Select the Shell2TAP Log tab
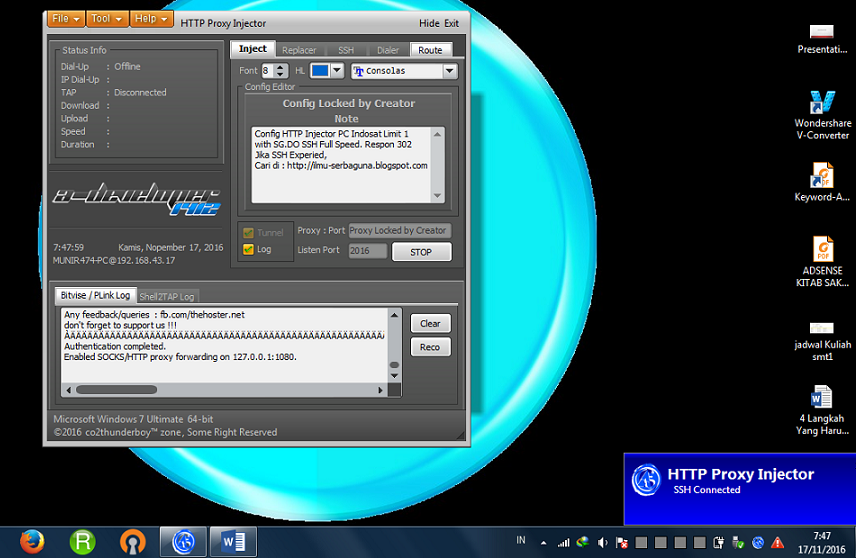This screenshot has height=558, width=856. [x=167, y=296]
